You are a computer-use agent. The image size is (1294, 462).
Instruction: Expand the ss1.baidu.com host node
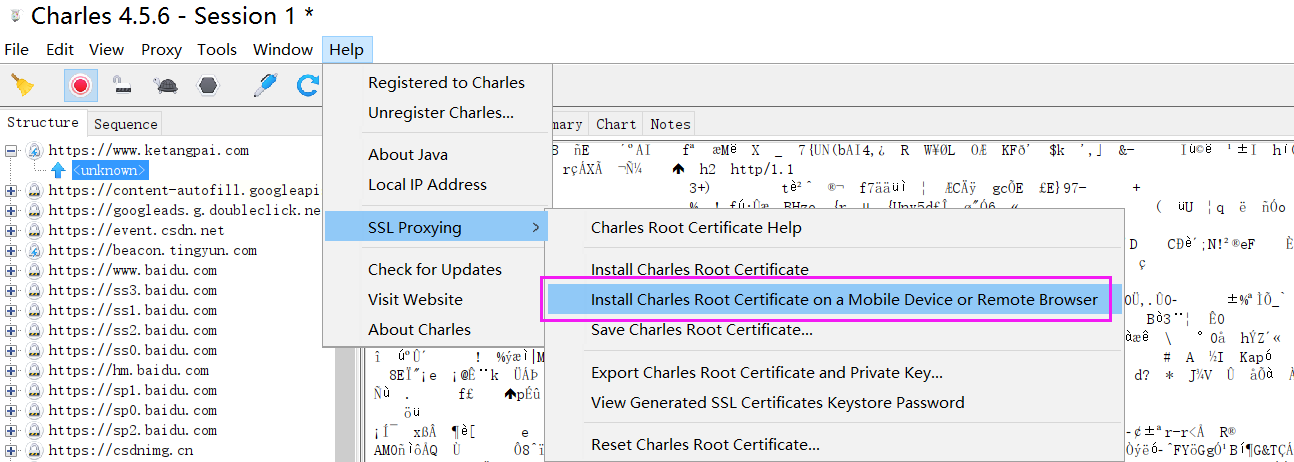(x=11, y=311)
